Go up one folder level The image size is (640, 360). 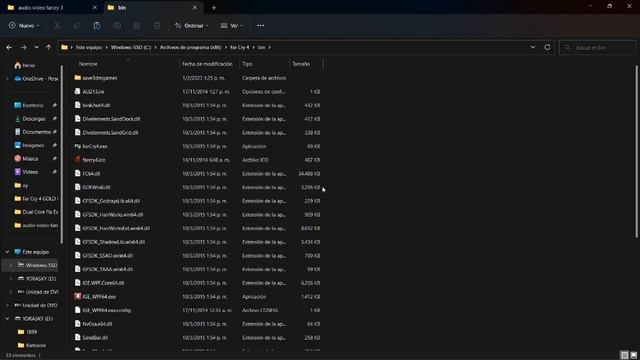[49, 47]
